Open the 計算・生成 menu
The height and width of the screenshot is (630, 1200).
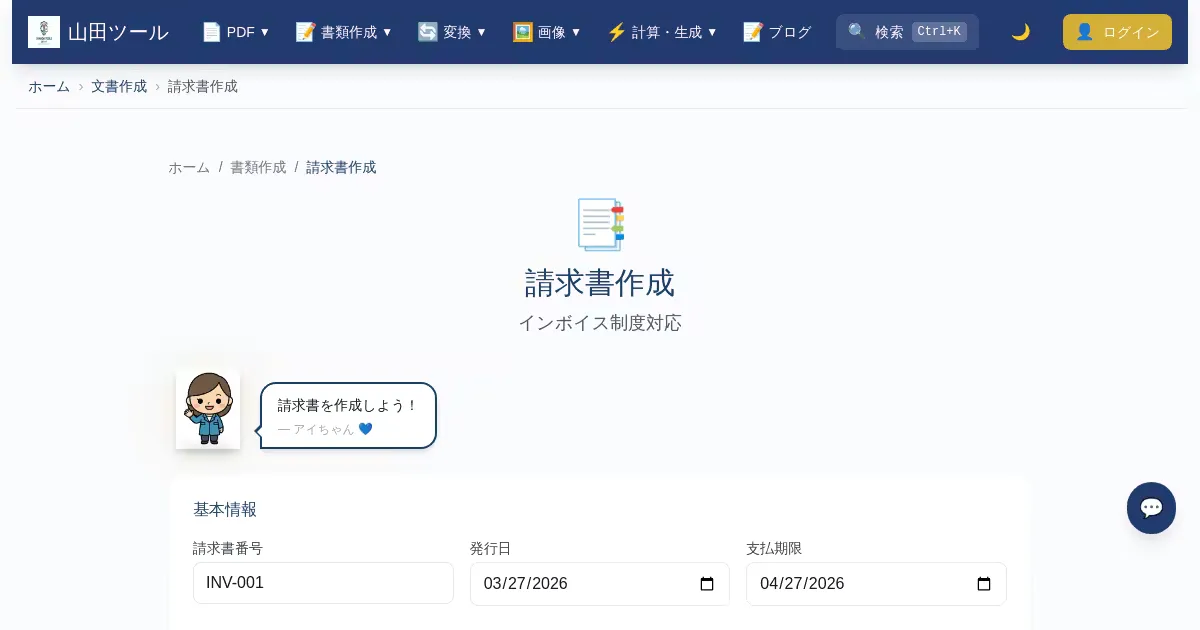coord(662,32)
